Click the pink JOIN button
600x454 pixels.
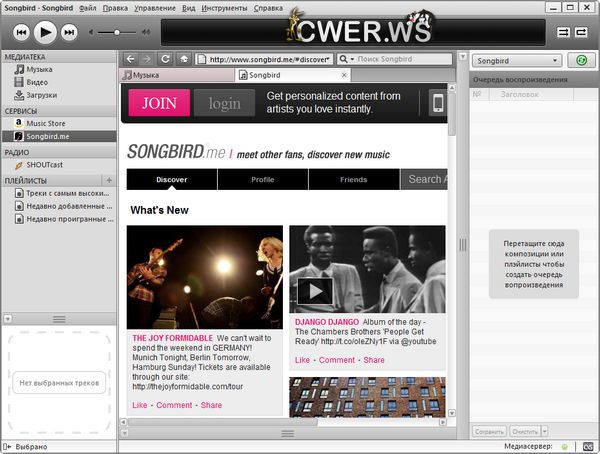159,103
